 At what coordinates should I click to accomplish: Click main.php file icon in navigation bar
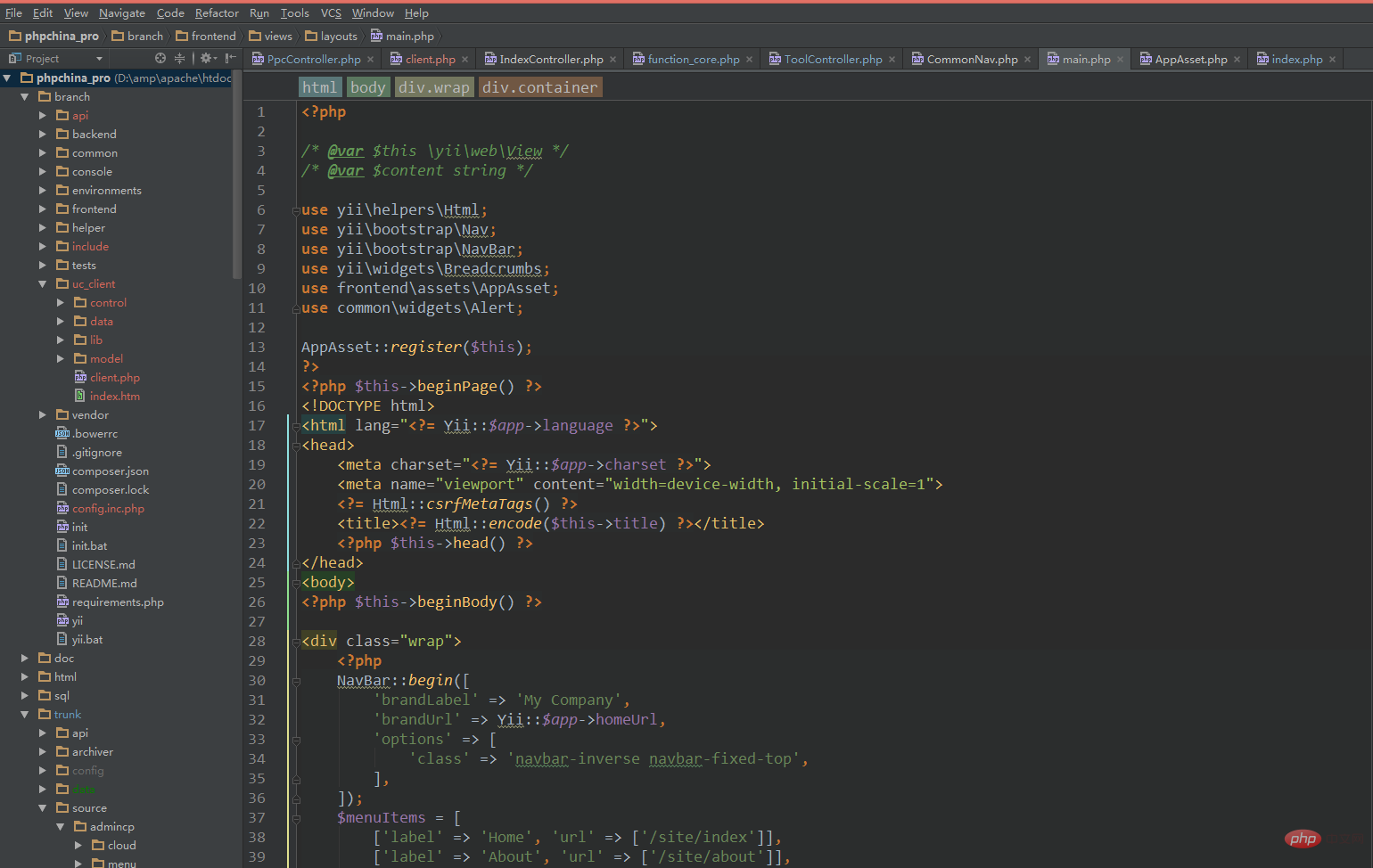pos(377,36)
